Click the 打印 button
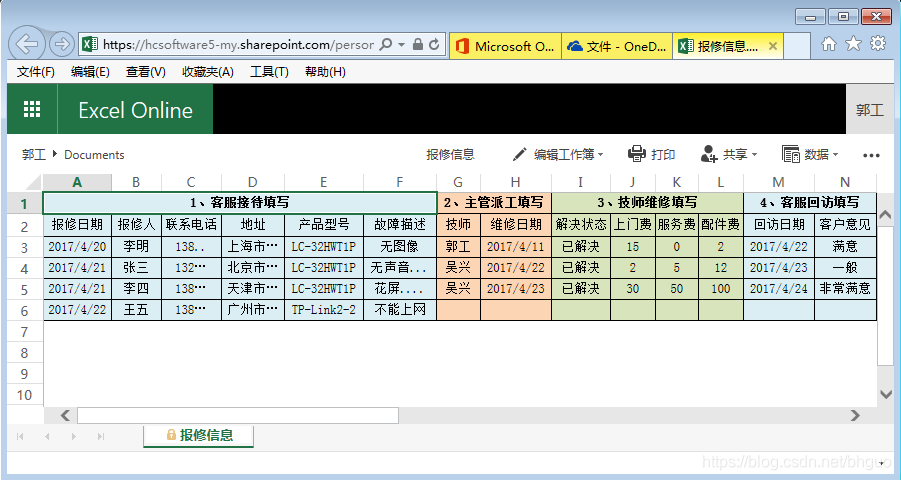 [652, 154]
